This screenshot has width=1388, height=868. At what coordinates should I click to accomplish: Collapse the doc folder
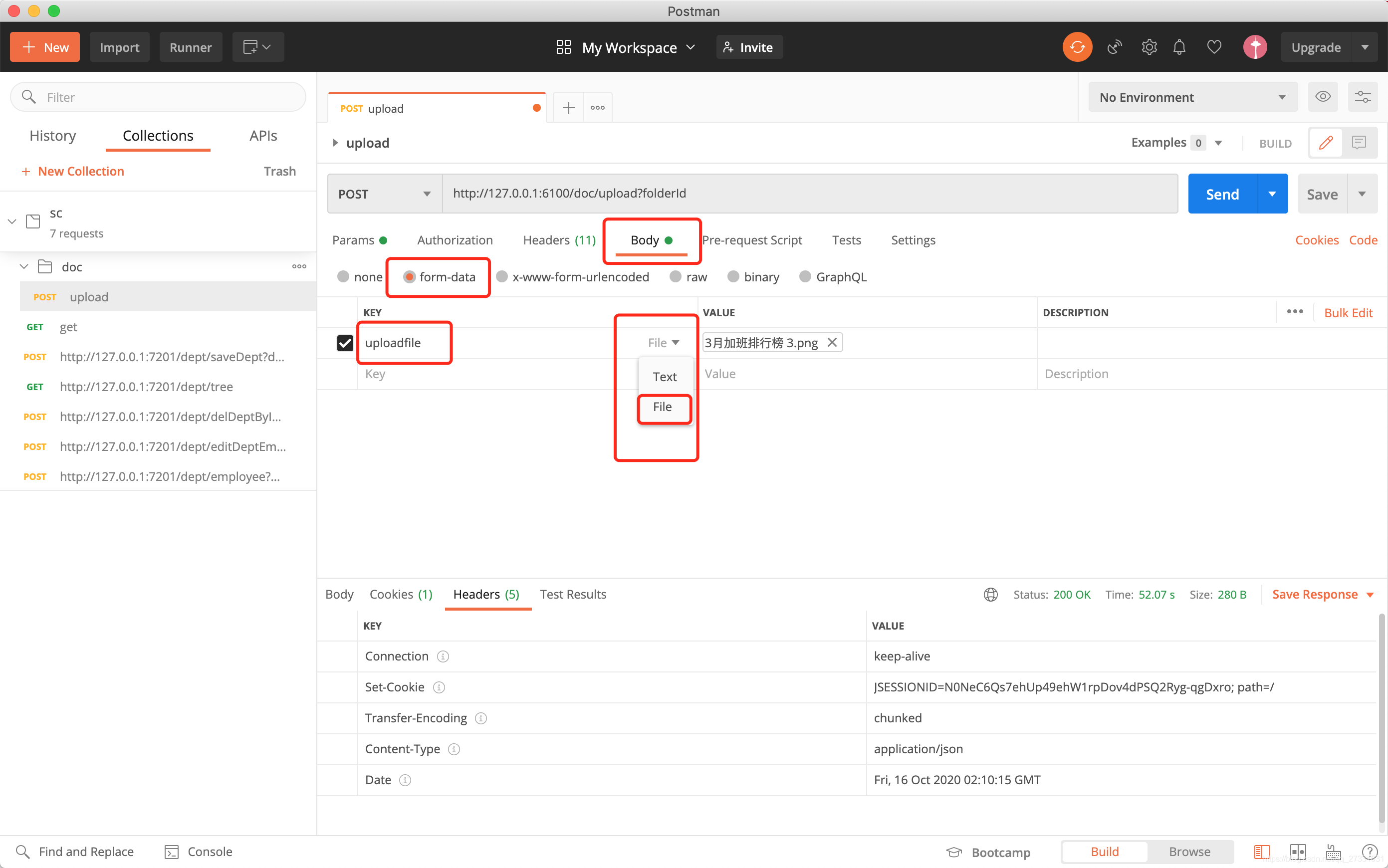click(x=24, y=266)
